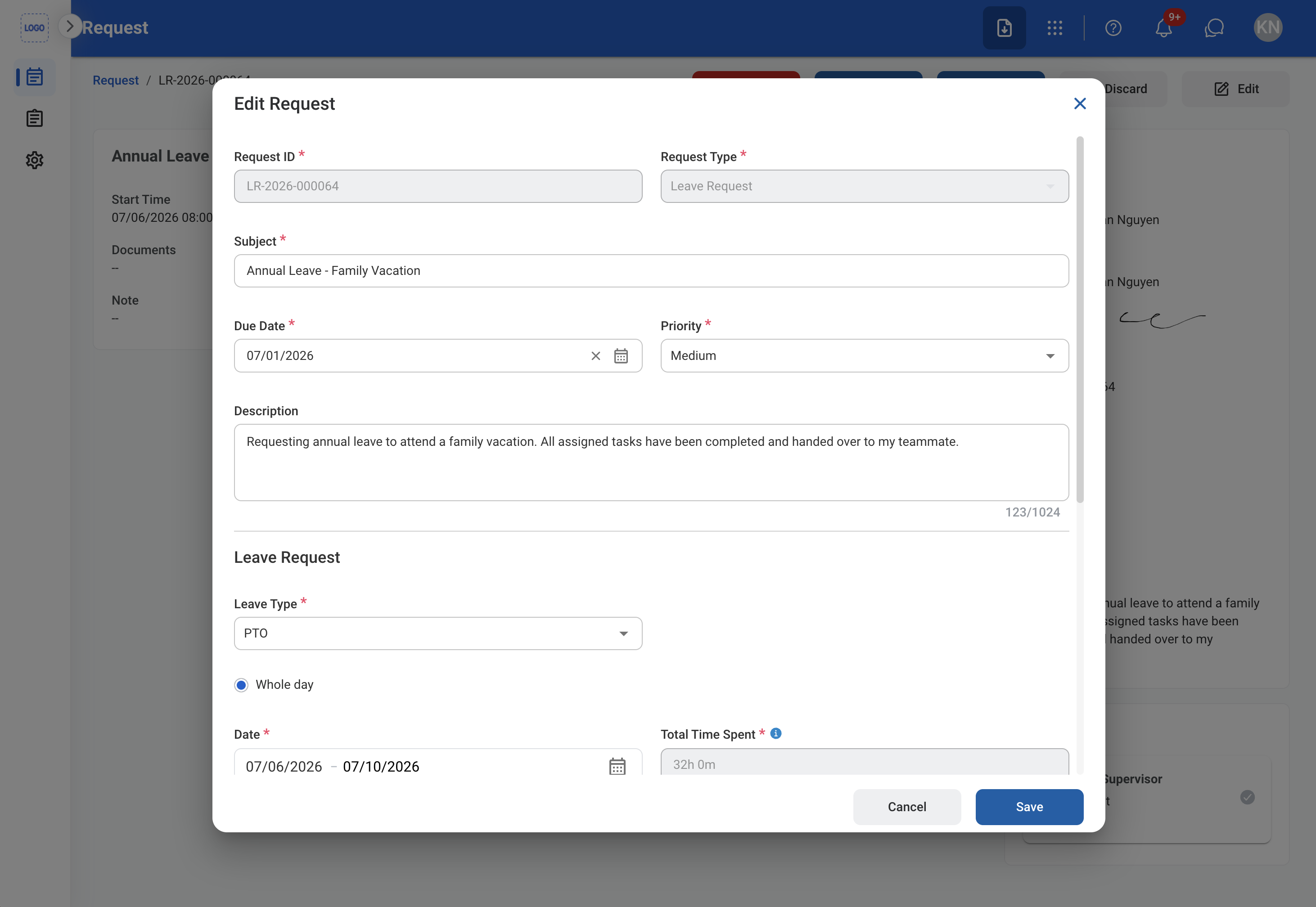Click the dialog vertical scrollbar

(x=1080, y=319)
